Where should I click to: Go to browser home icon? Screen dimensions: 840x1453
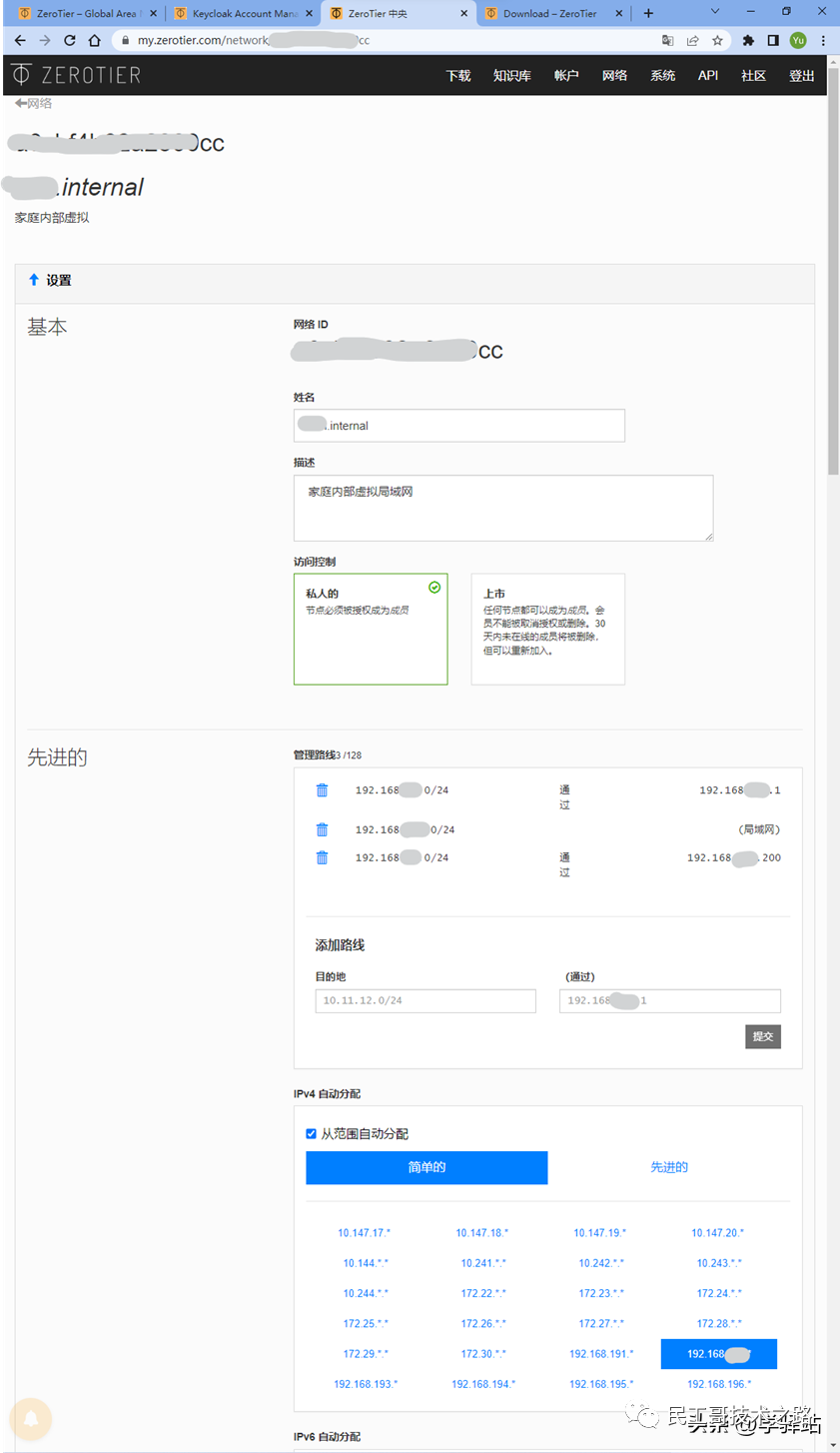(x=94, y=41)
